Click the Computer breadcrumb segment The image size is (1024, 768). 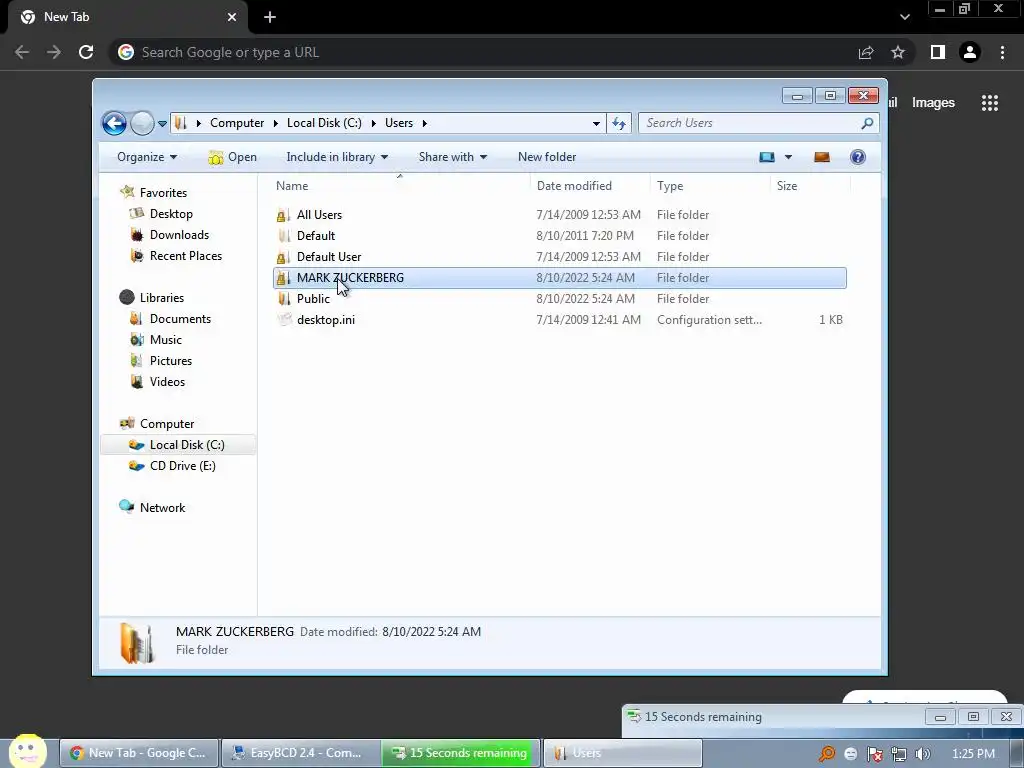(236, 123)
